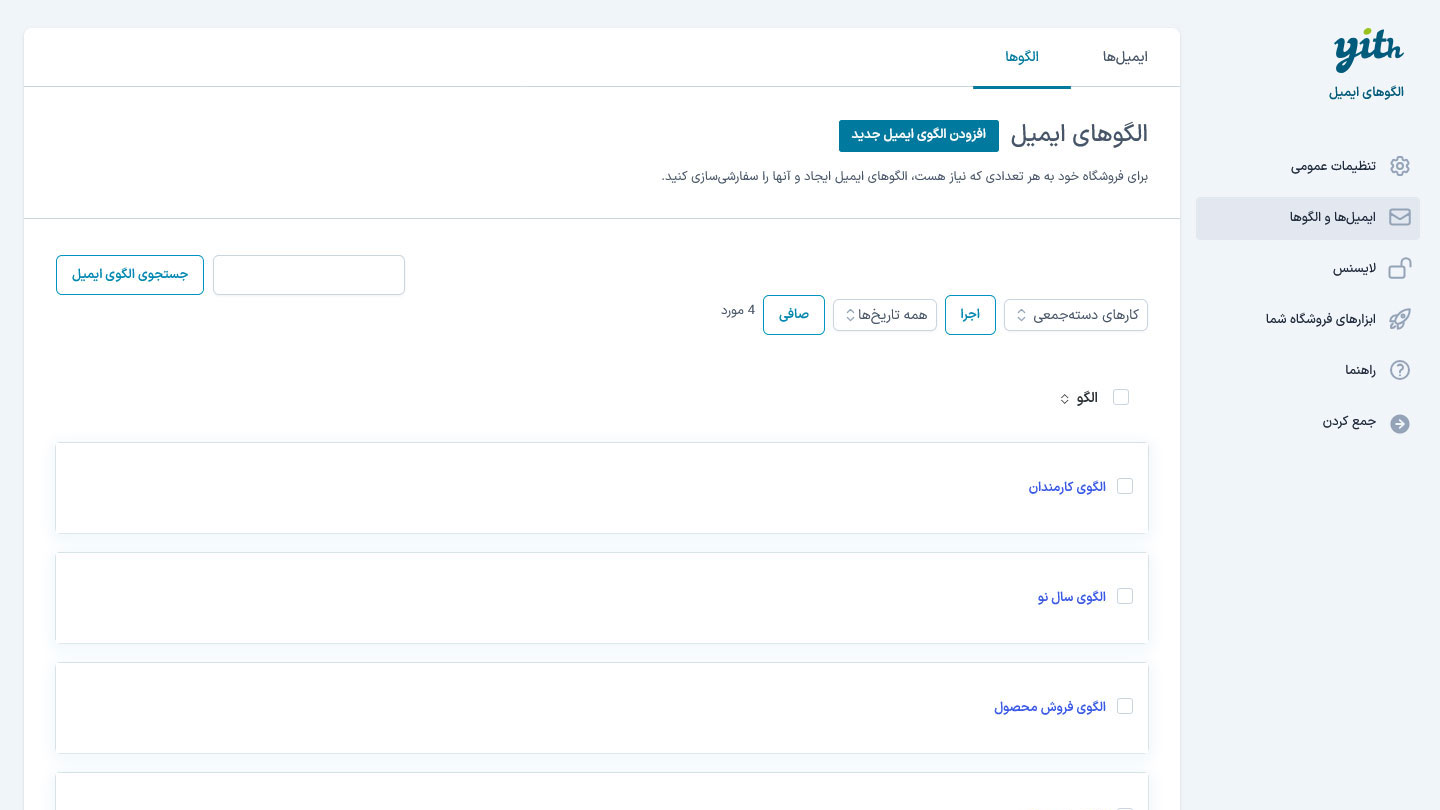This screenshot has width=1440, height=810.
Task: Click the YITH logo
Action: [x=1368, y=51]
